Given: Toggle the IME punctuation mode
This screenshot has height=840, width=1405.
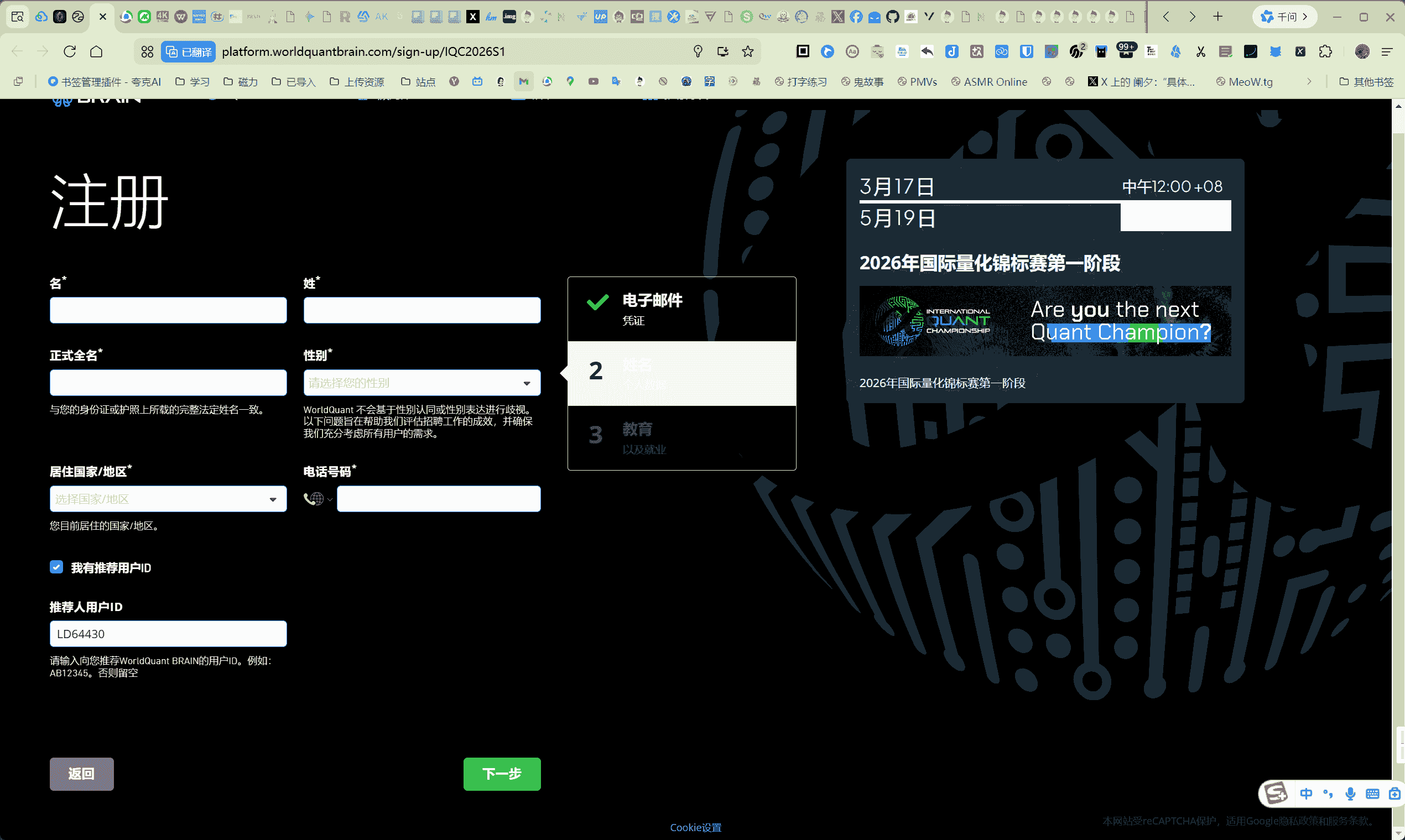Looking at the screenshot, I should coord(1328,794).
